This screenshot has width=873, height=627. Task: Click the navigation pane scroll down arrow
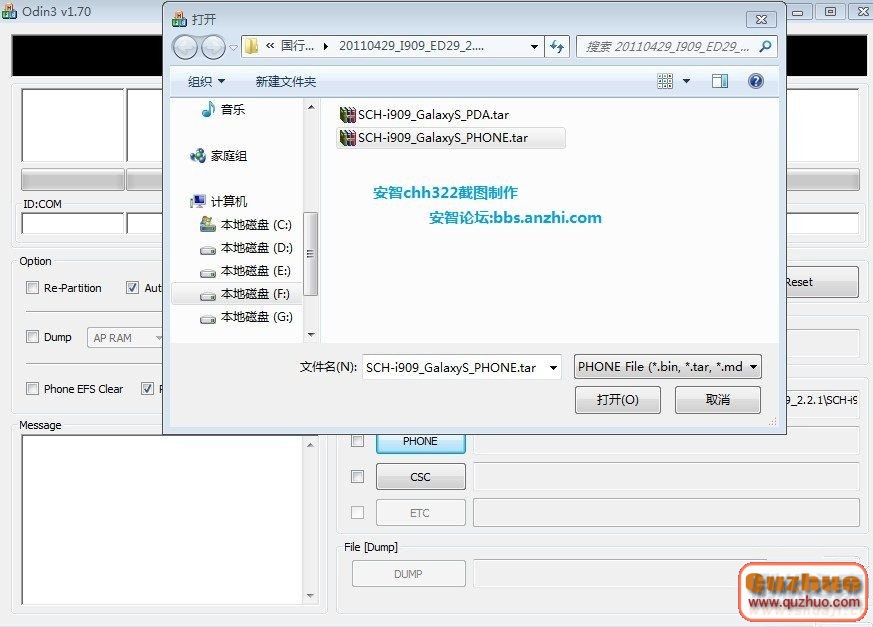[311, 335]
